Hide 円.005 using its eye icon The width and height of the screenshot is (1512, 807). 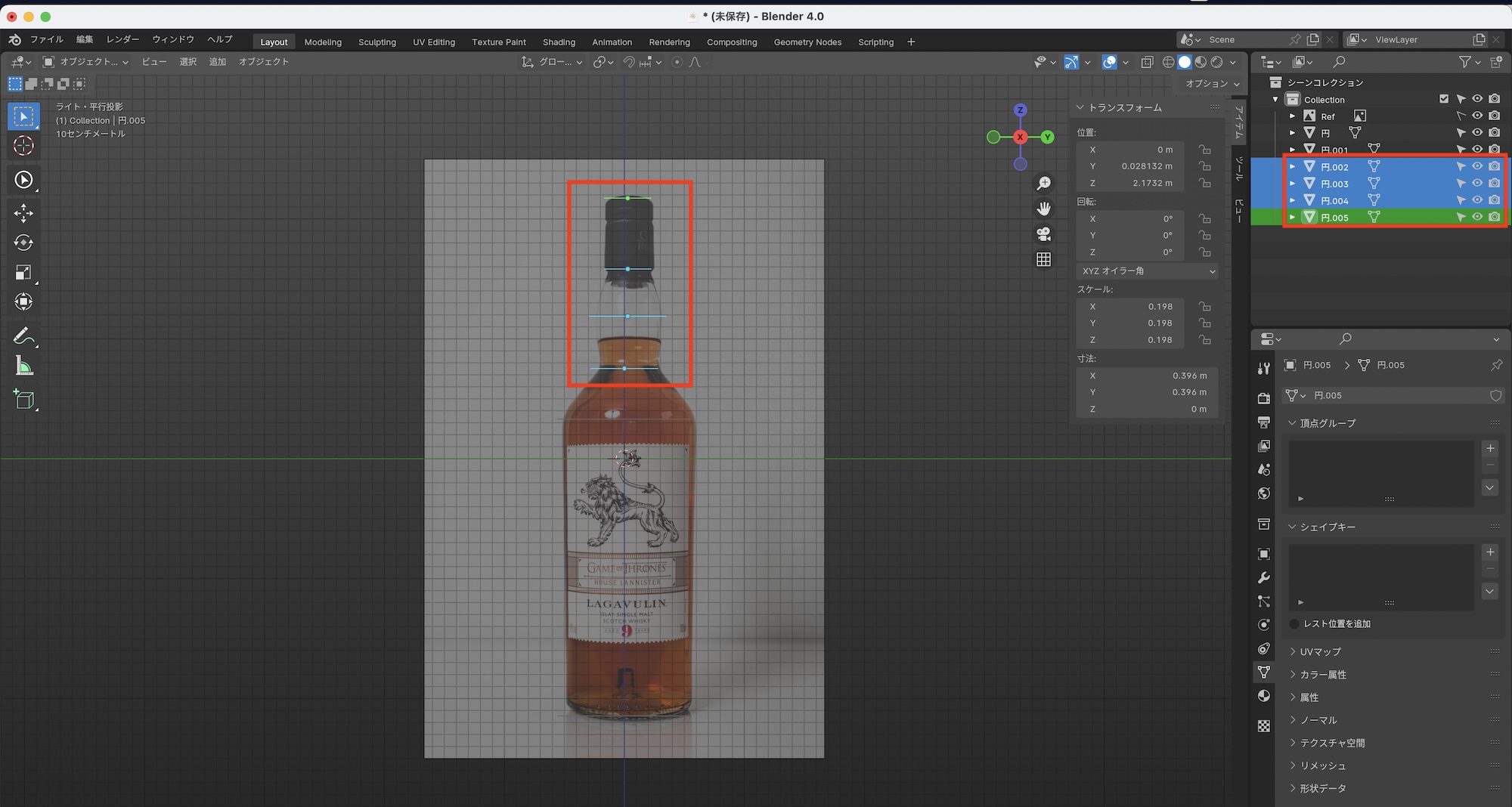click(x=1476, y=218)
